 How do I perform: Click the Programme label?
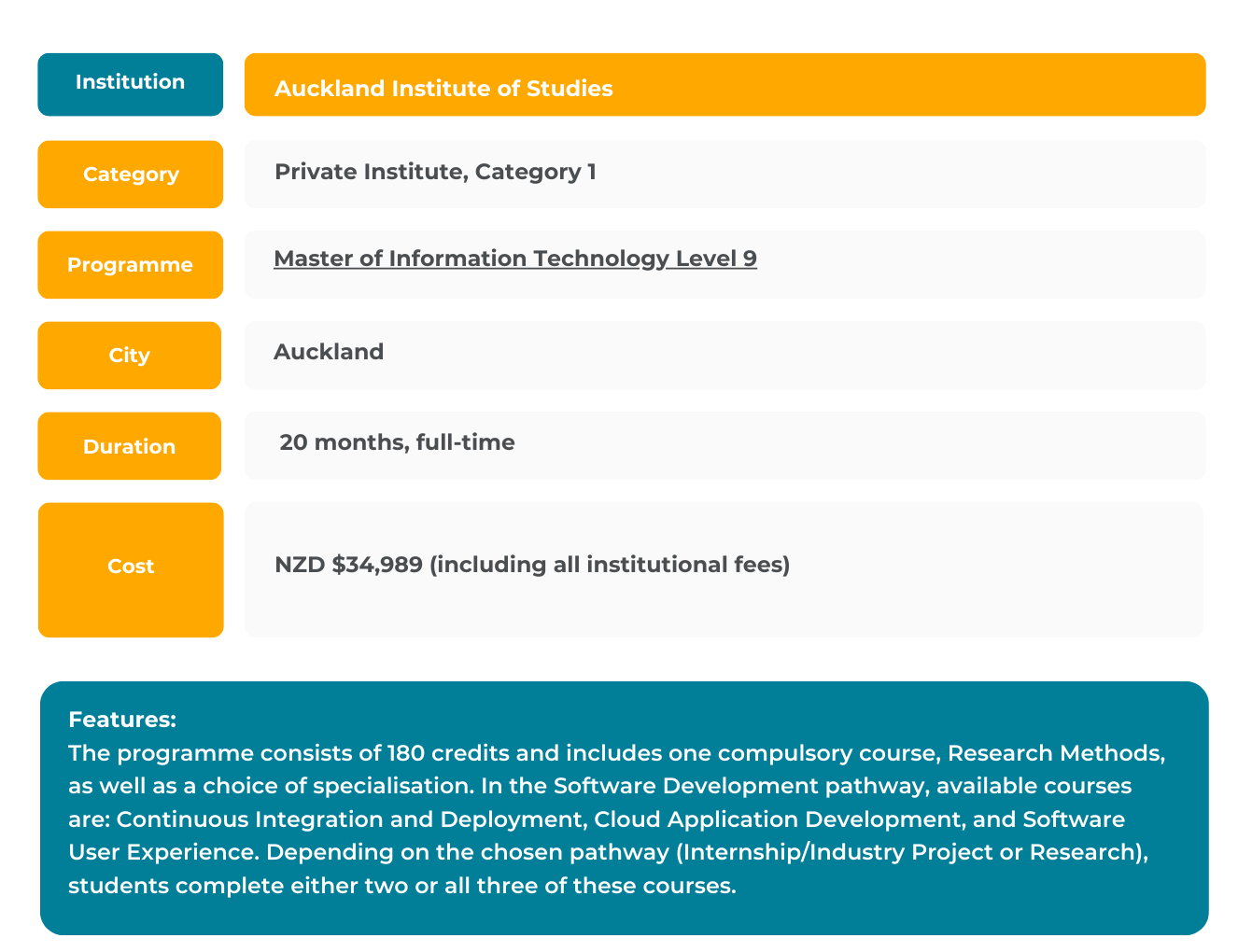(x=131, y=265)
